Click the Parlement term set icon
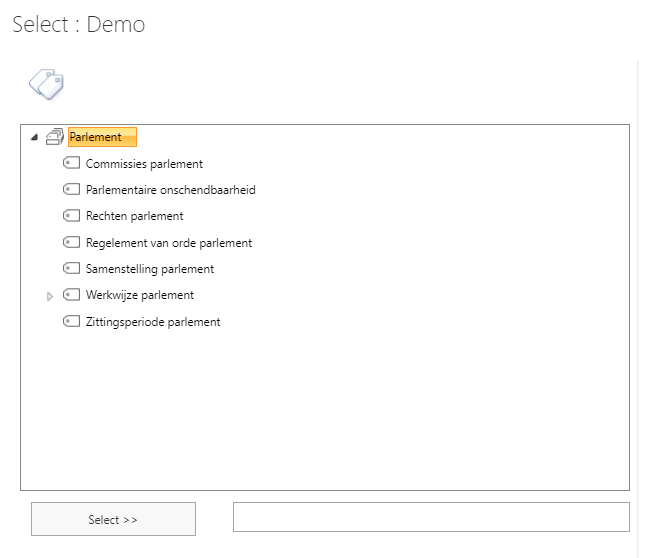 point(55,137)
